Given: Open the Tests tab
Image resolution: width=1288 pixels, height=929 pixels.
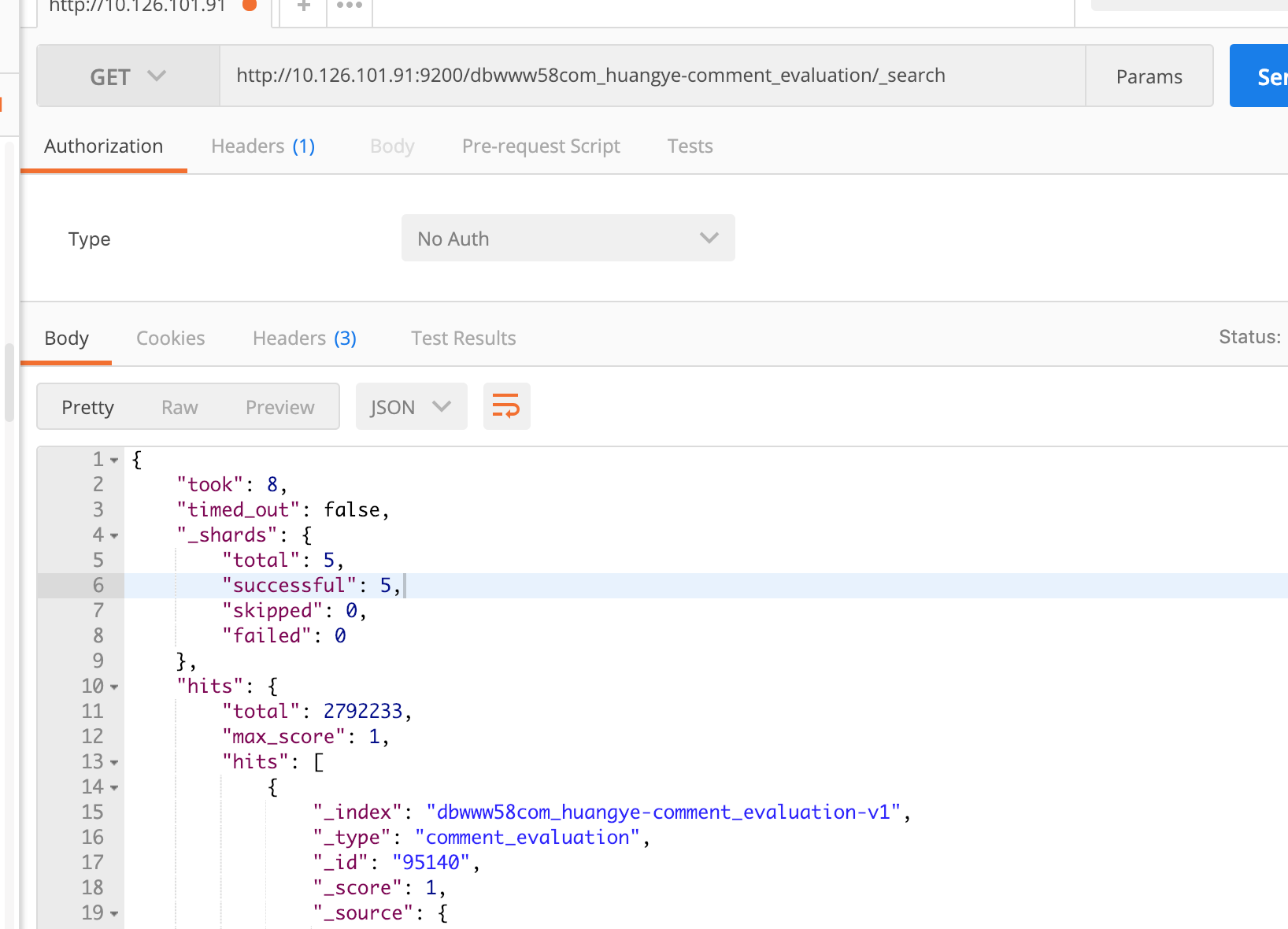Looking at the screenshot, I should tap(690, 146).
